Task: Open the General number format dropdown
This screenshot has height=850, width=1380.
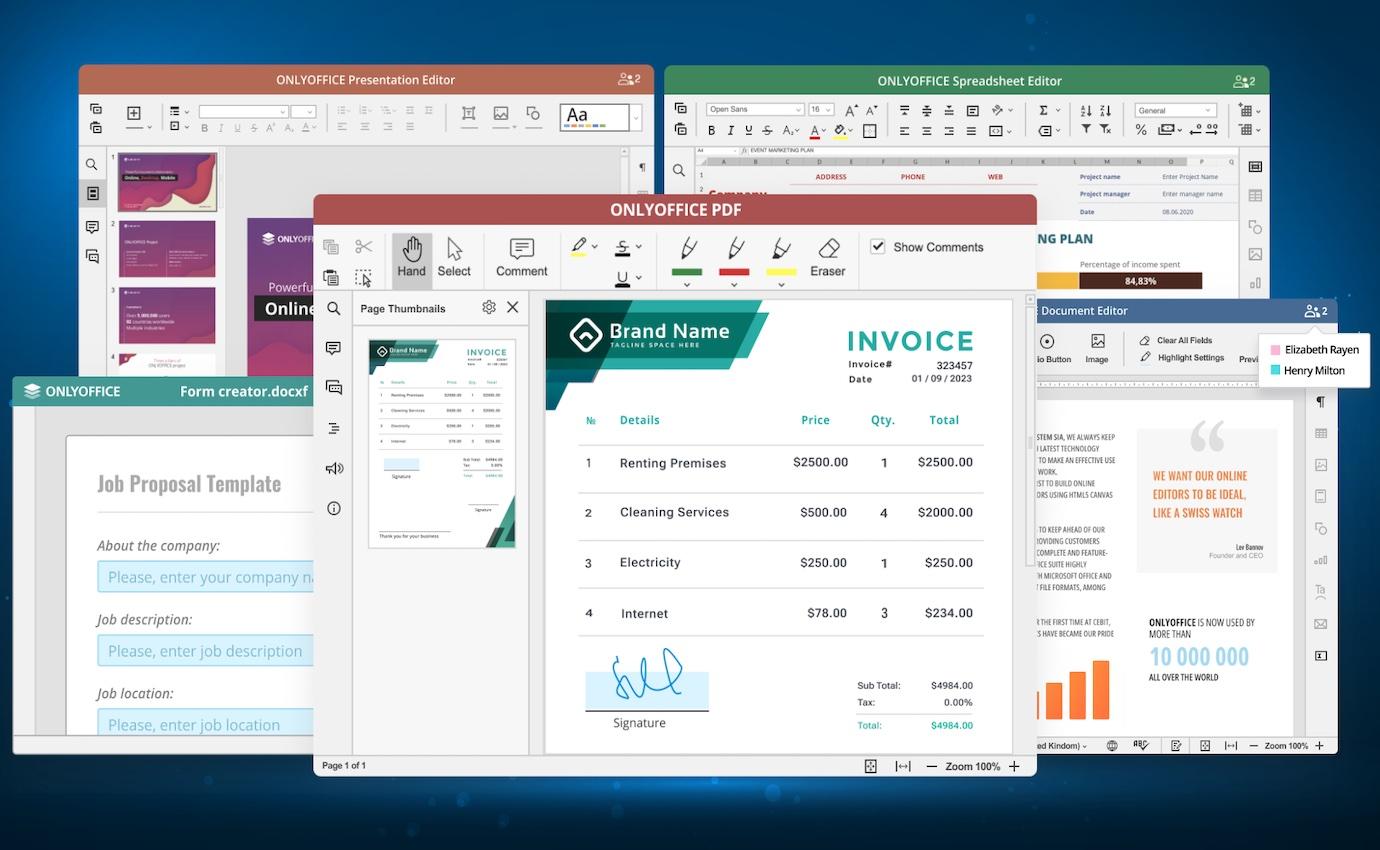Action: pyautogui.click(x=1175, y=110)
